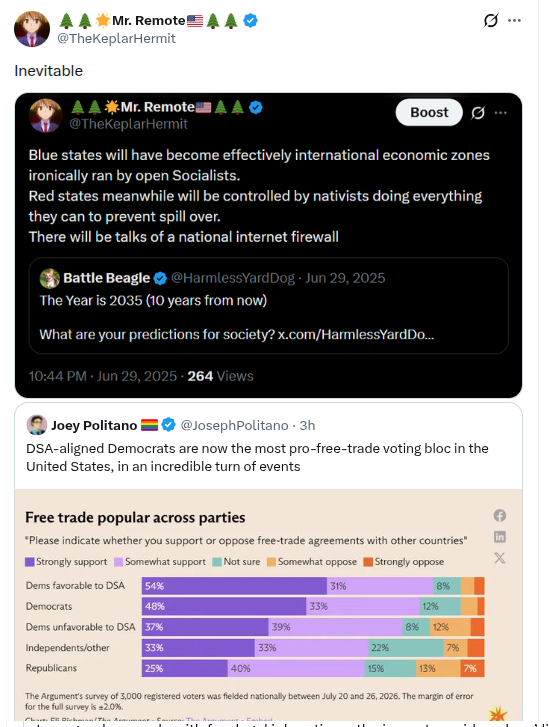This screenshot has width=549, height=727.
Task: Open the @TheKeplarHermit handle at top
Action: (116, 38)
